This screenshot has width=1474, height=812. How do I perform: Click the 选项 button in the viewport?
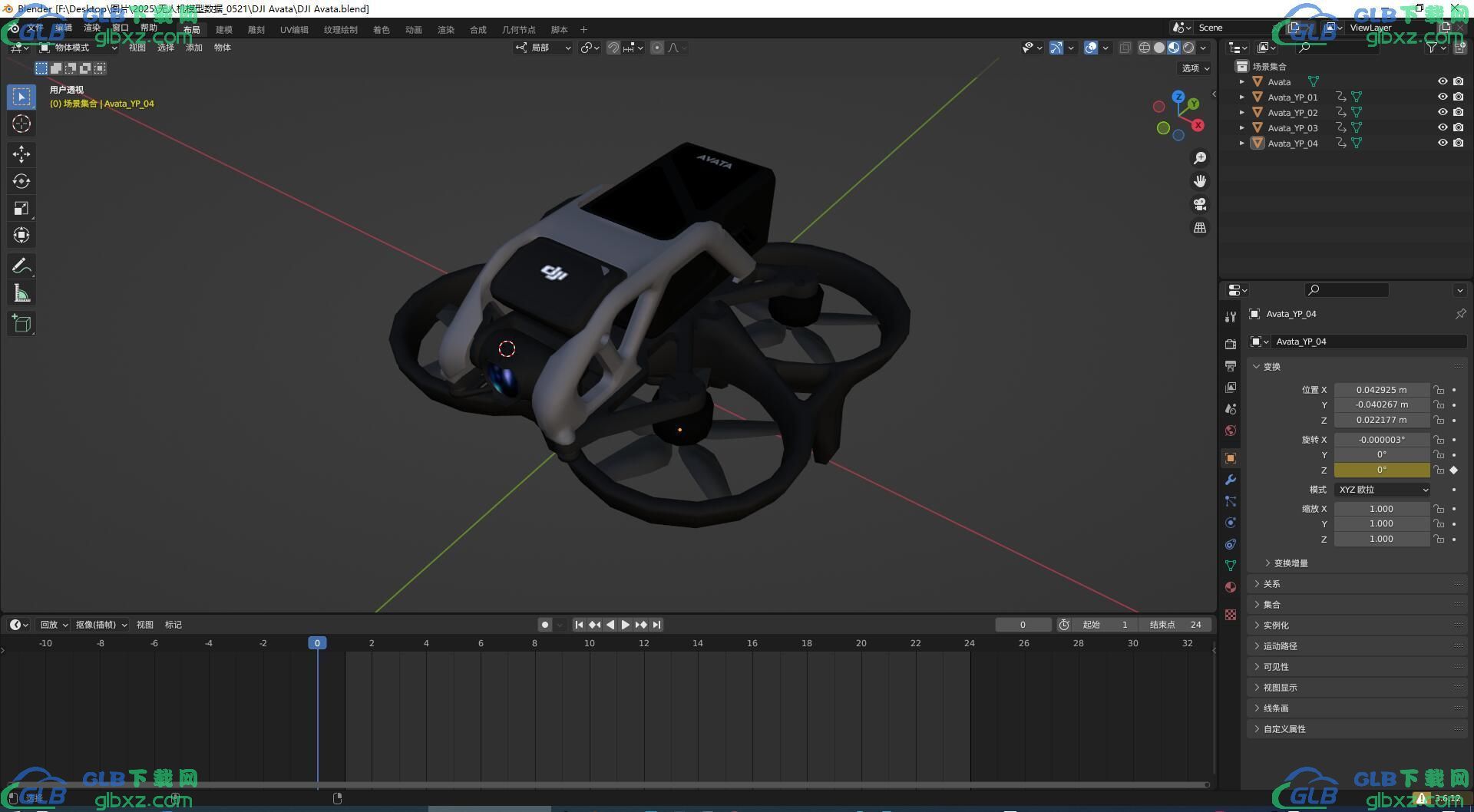coord(1195,68)
